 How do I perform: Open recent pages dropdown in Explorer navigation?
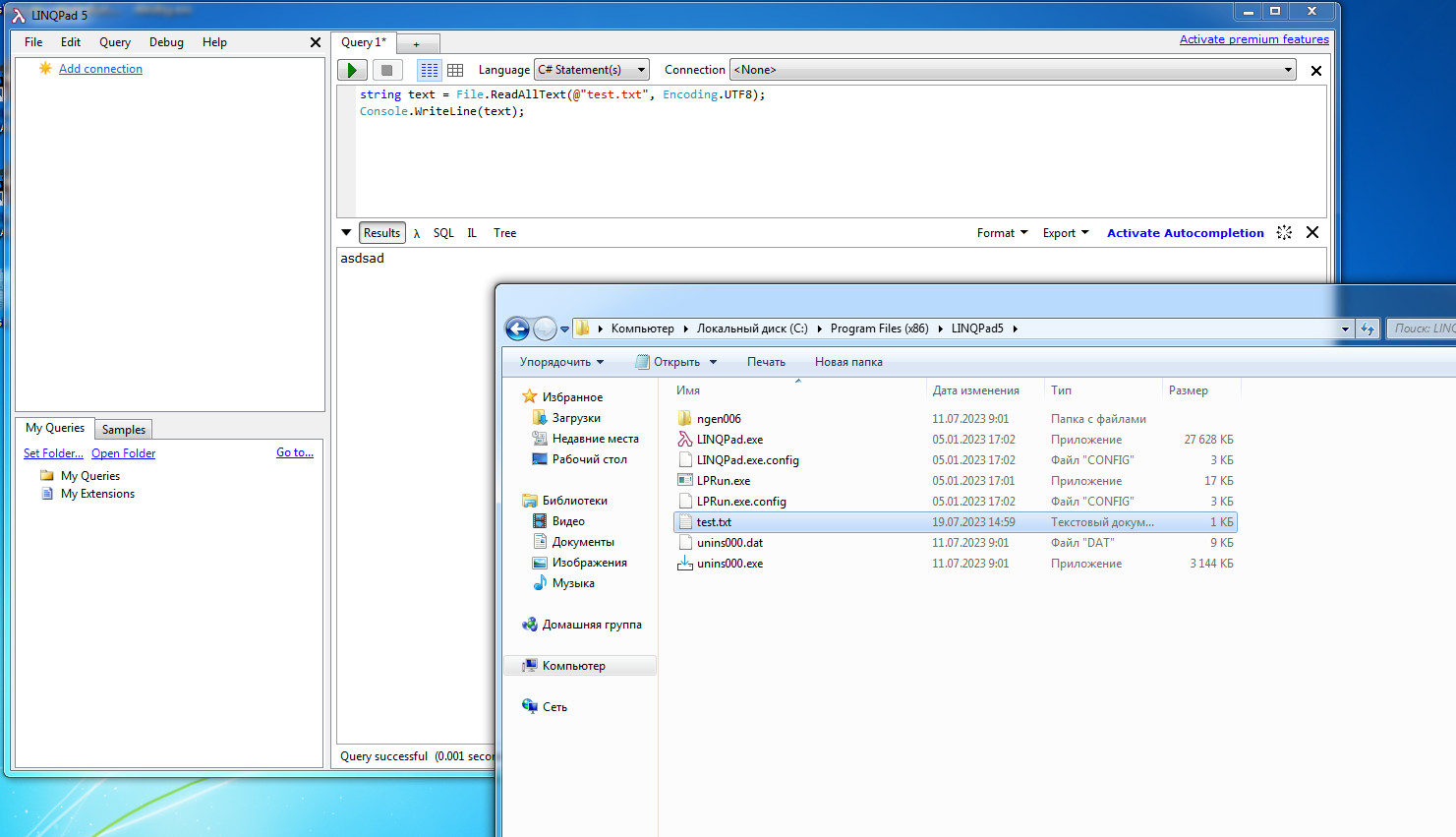(x=565, y=329)
